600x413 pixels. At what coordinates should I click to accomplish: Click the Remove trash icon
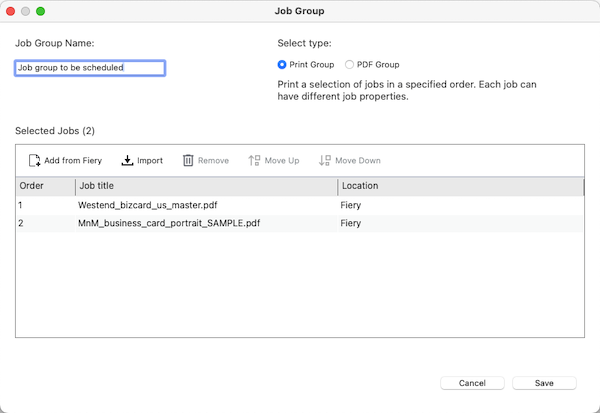(x=188, y=160)
